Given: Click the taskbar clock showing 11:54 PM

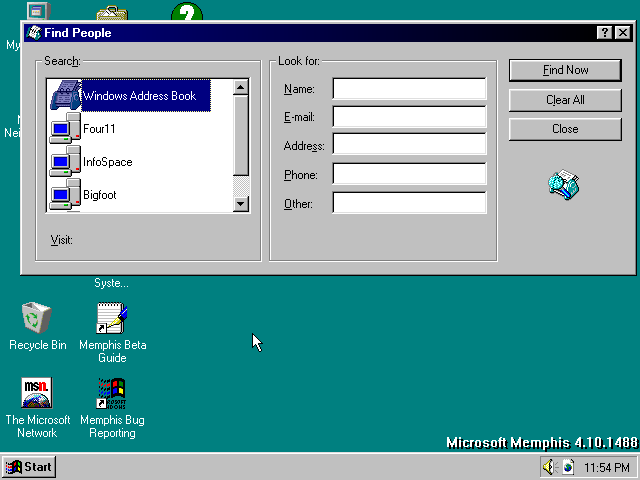Looking at the screenshot, I should [x=607, y=467].
